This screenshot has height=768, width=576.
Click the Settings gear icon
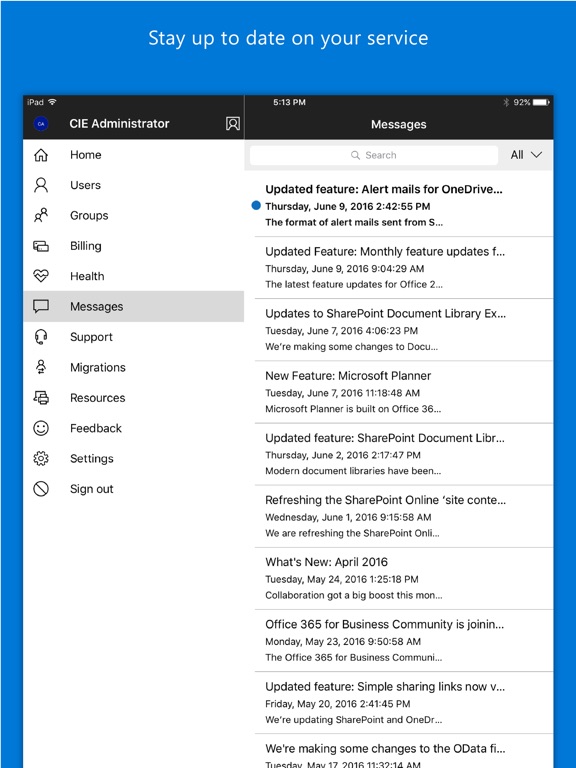[41, 458]
